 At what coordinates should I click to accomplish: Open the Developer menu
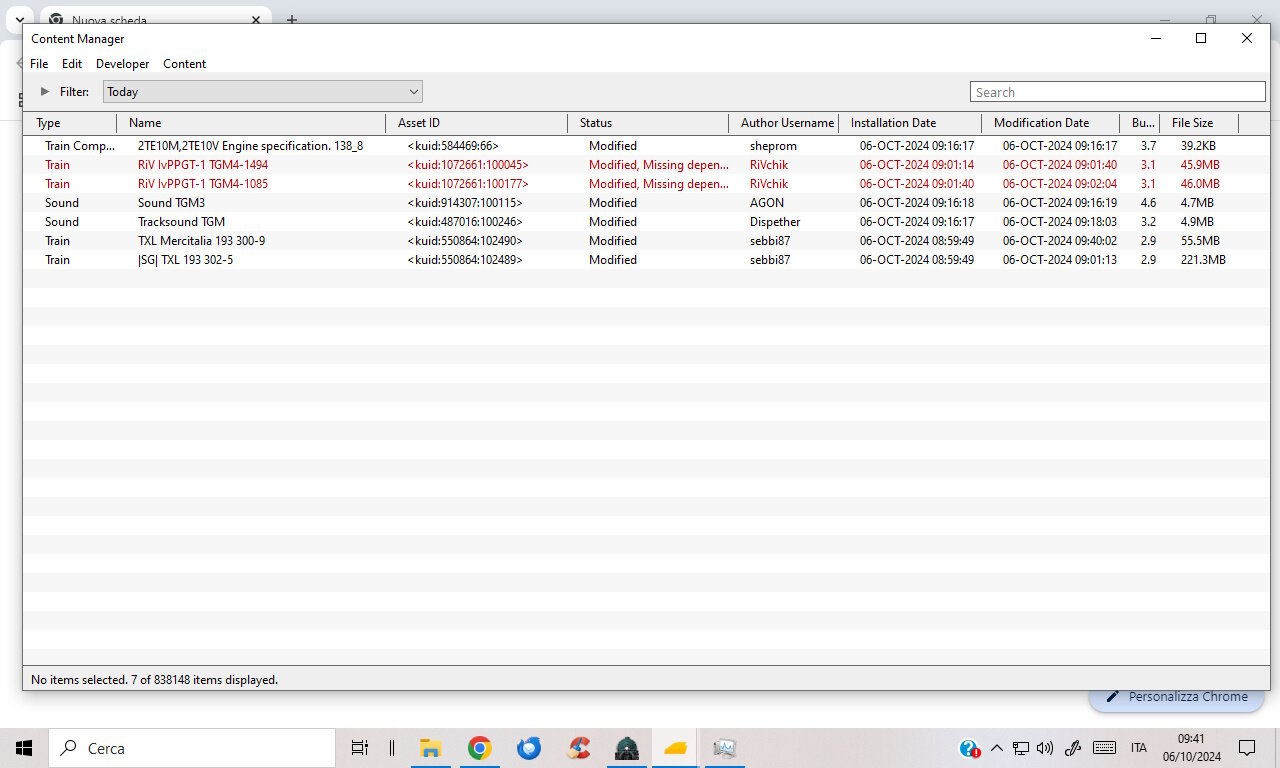[x=123, y=64]
